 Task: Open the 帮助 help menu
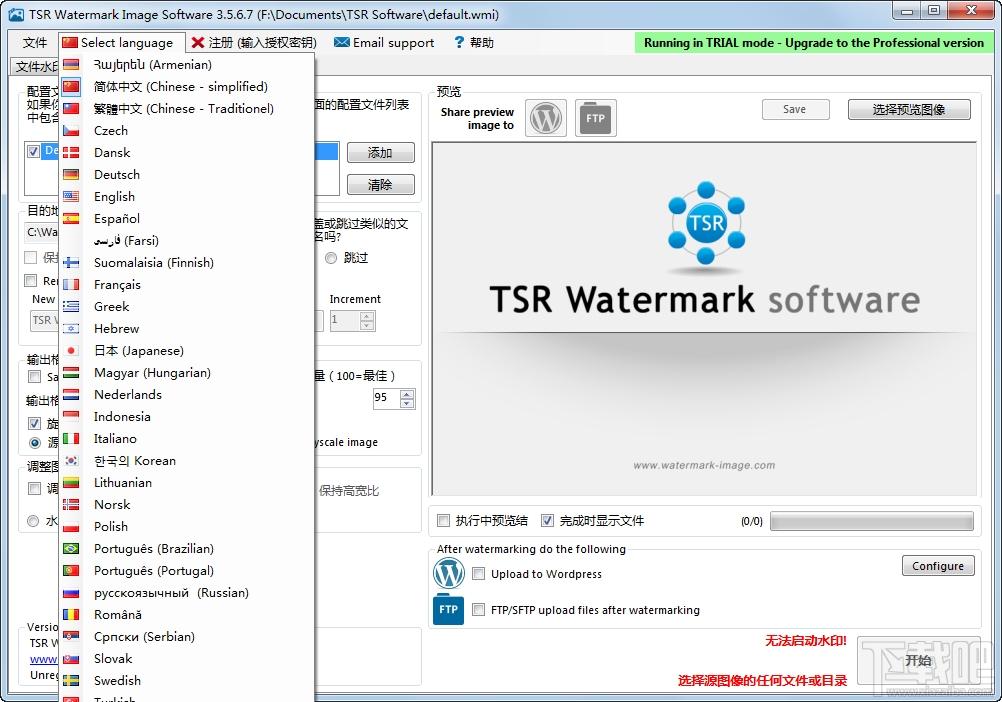[x=474, y=43]
